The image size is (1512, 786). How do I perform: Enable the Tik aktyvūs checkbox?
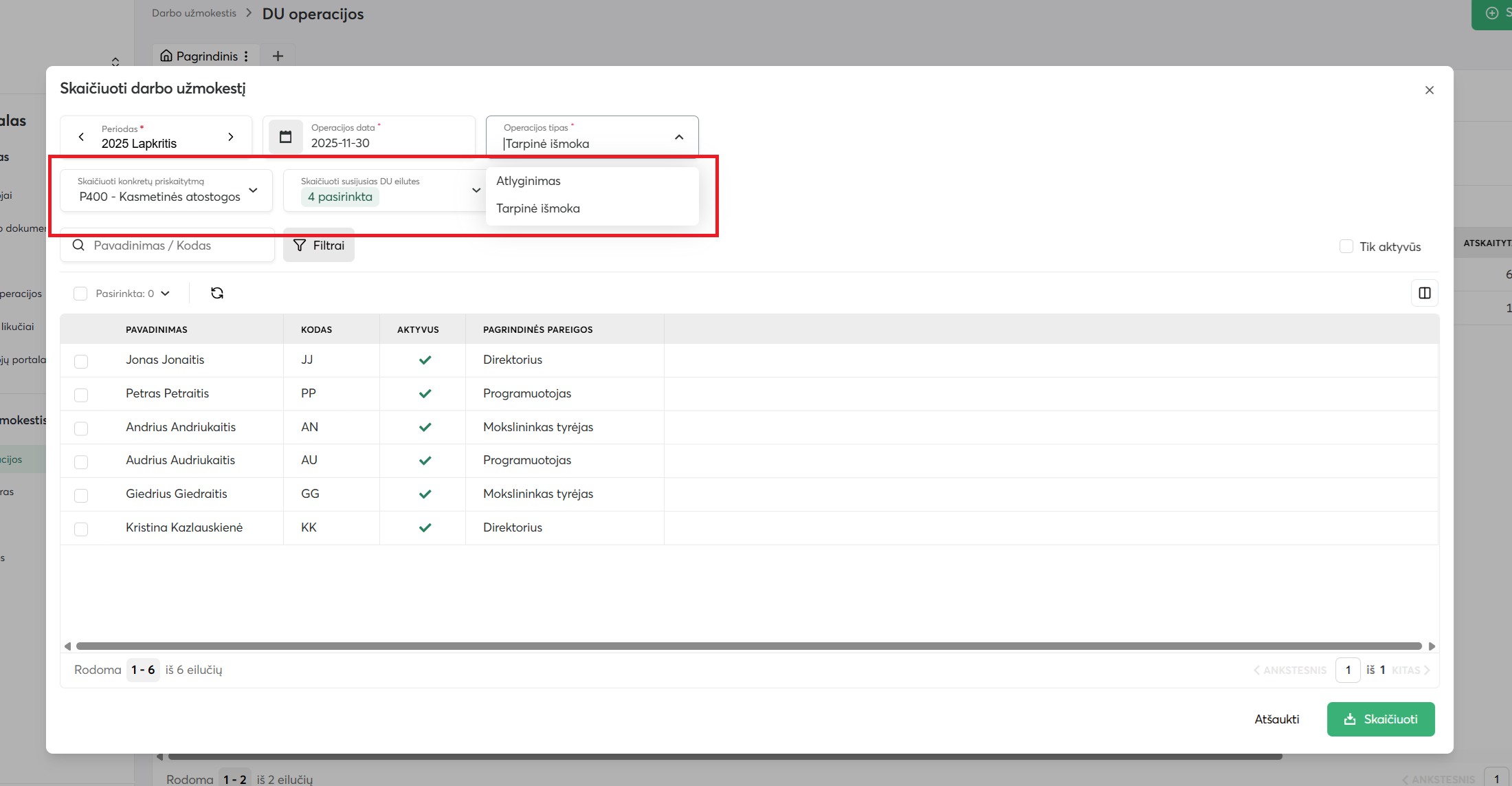[1346, 246]
